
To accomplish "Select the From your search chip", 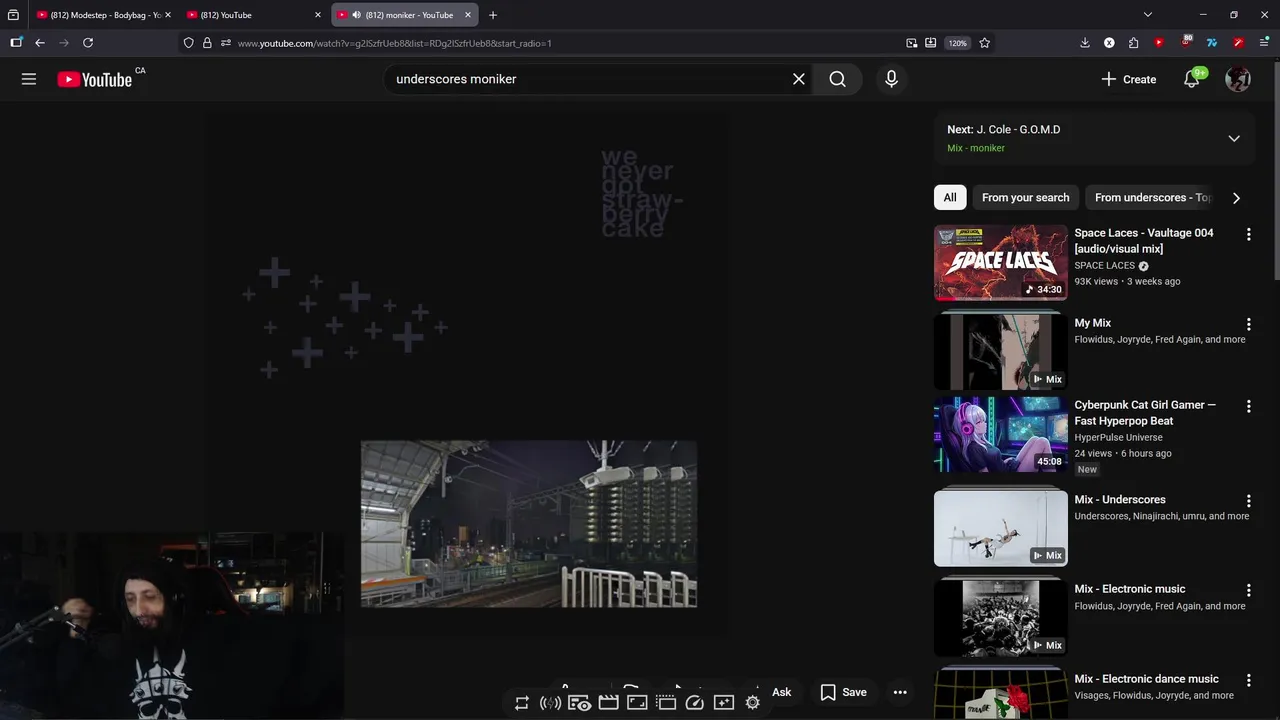I will 1025,197.
